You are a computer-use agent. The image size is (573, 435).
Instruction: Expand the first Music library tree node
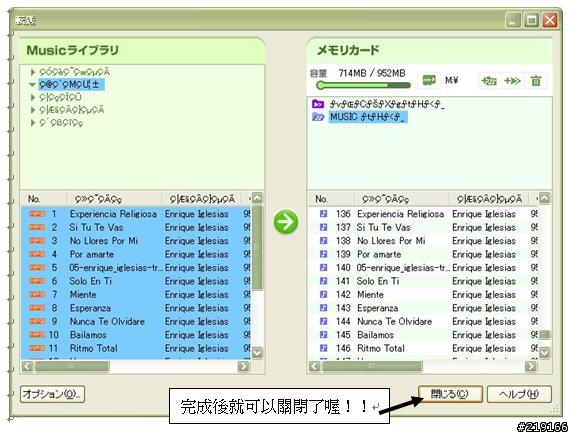pyautogui.click(x=33, y=72)
